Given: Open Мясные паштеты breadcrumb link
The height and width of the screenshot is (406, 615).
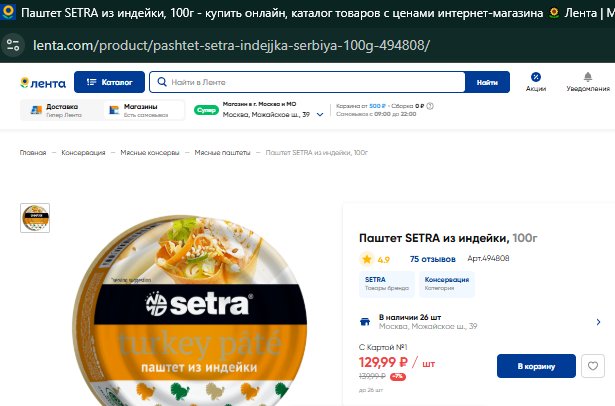Looking at the screenshot, I should tap(222, 153).
